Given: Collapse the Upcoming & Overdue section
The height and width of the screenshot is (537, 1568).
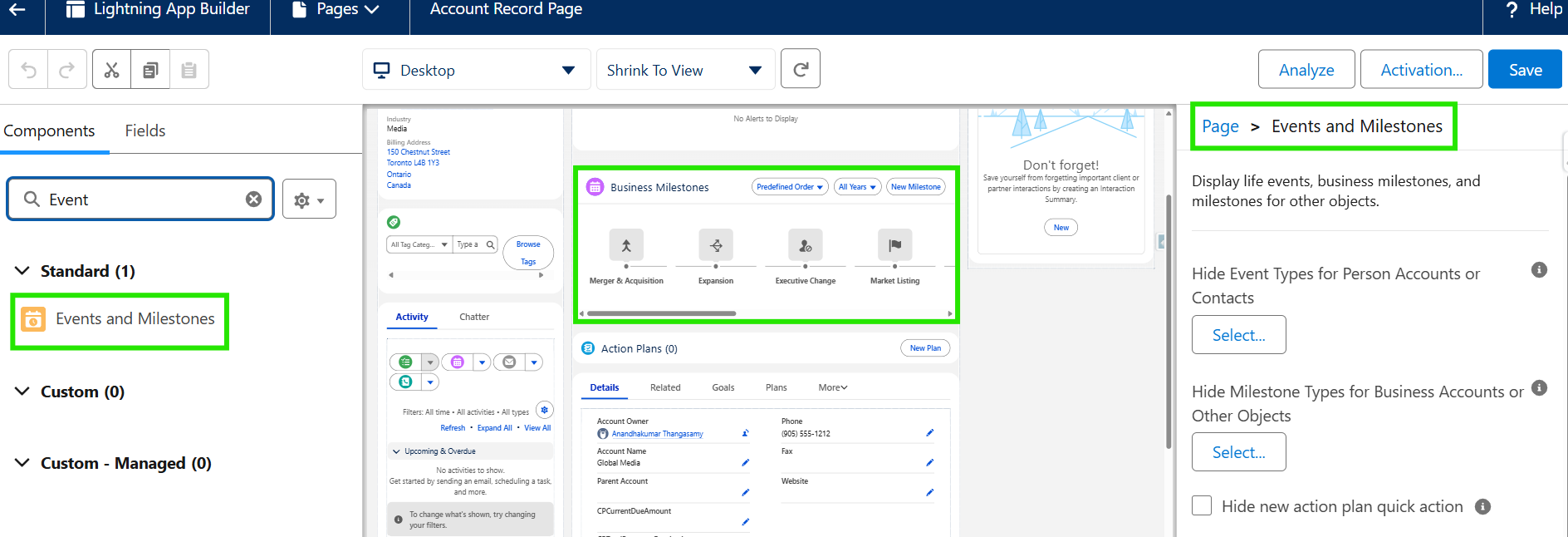Looking at the screenshot, I should 396,451.
